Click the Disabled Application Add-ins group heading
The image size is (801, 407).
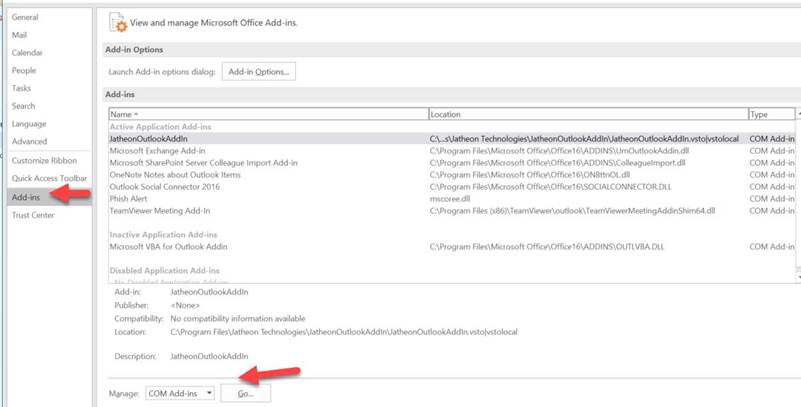pyautogui.click(x=164, y=271)
